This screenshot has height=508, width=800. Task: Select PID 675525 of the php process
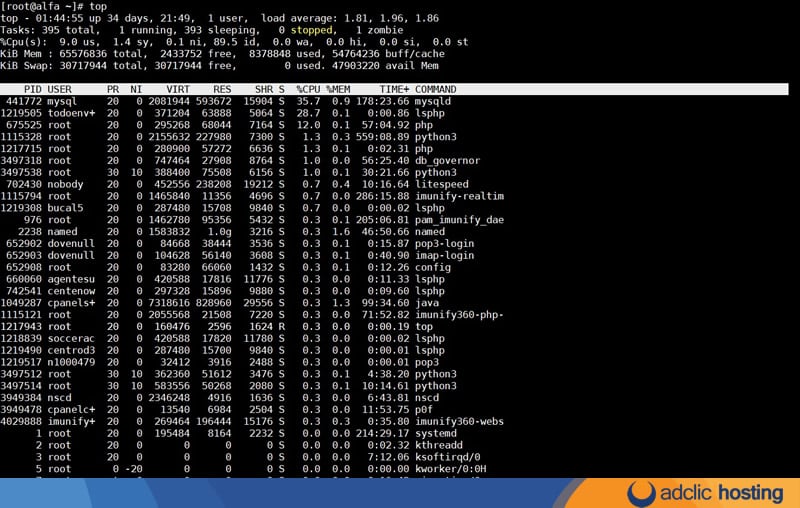click(24, 125)
